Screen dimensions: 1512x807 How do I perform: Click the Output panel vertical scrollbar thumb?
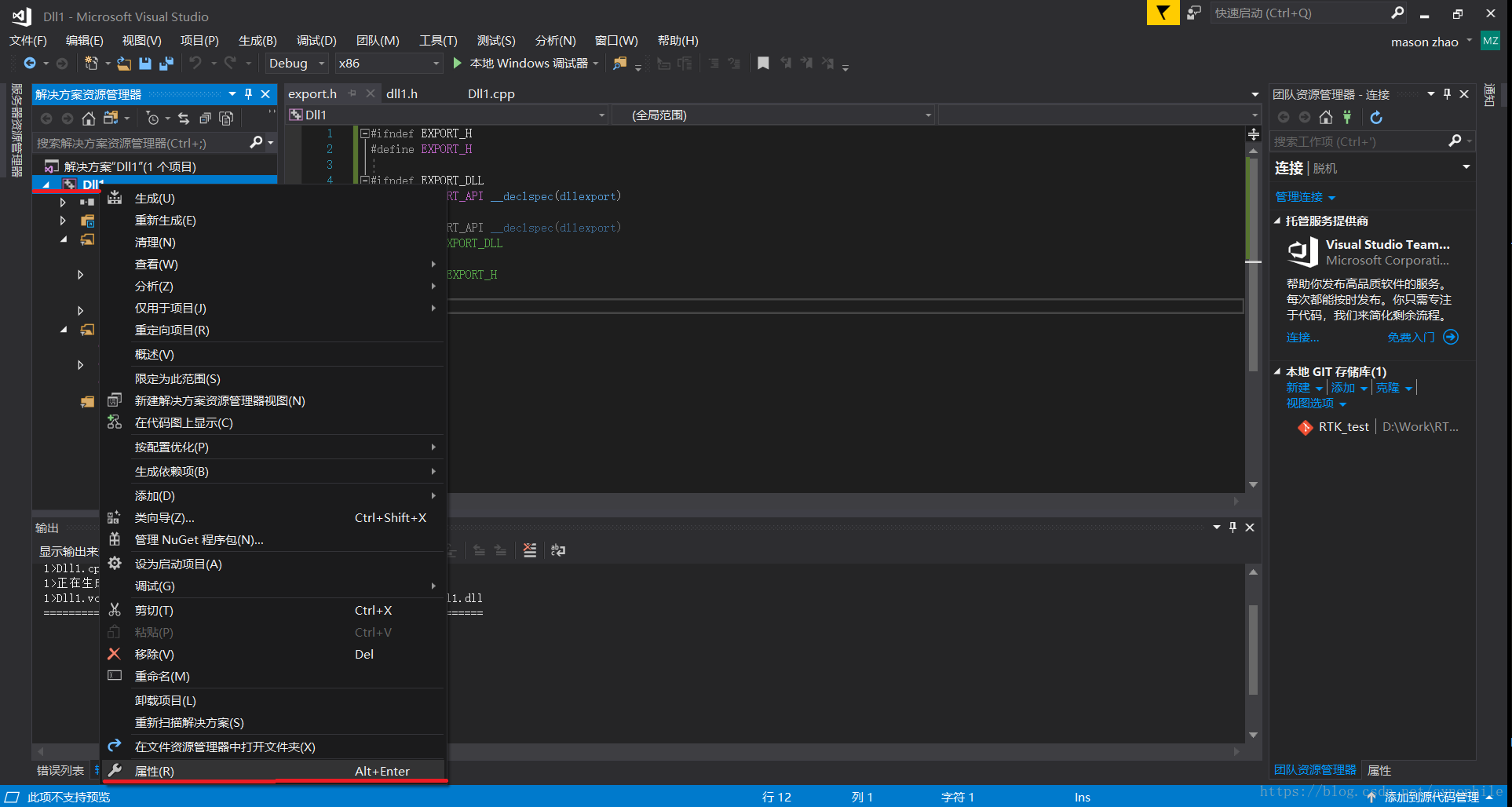[x=1253, y=650]
